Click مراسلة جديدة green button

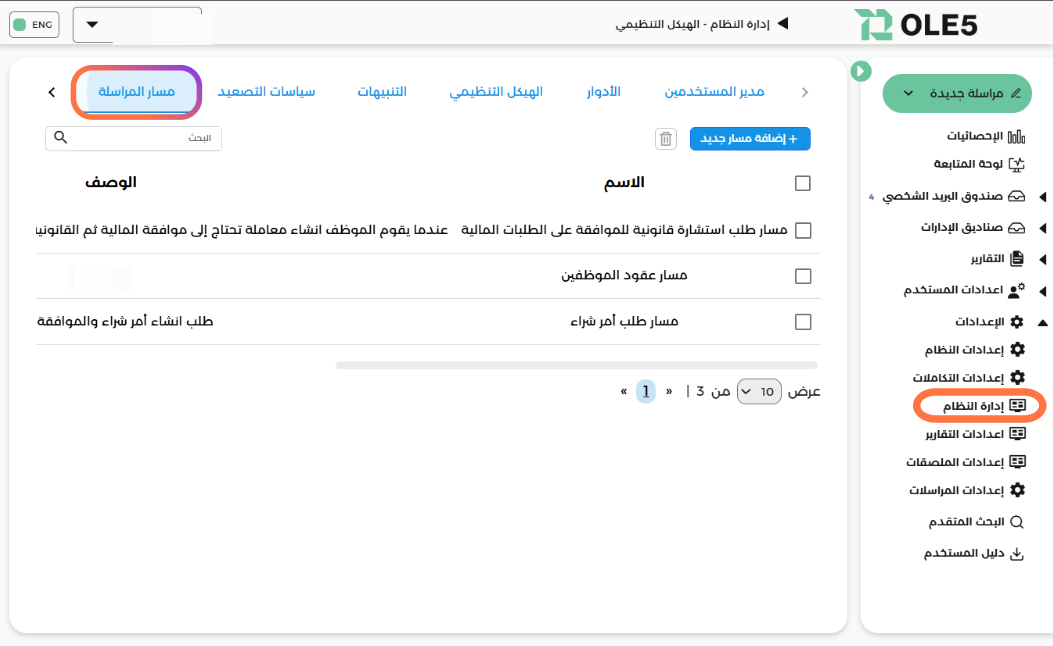[x=957, y=93]
